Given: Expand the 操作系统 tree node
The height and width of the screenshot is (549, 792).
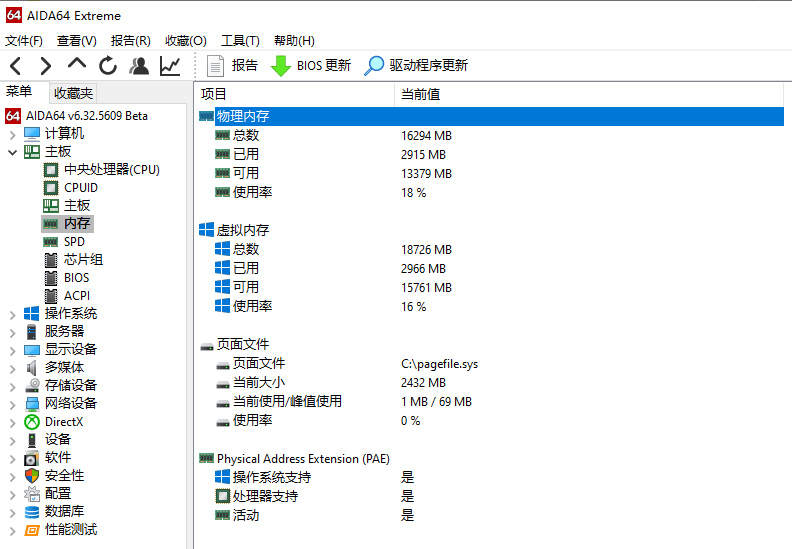Looking at the screenshot, I should click(13, 314).
